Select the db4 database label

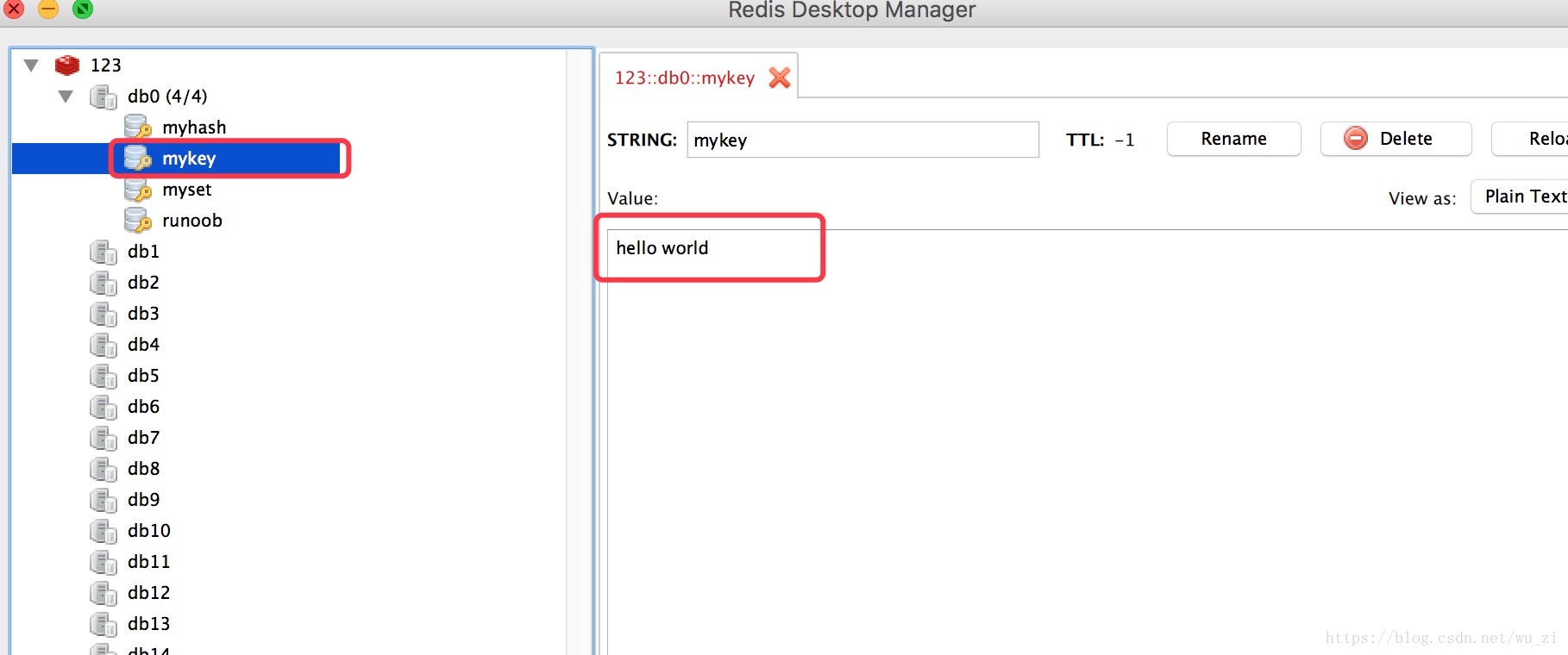click(x=143, y=345)
